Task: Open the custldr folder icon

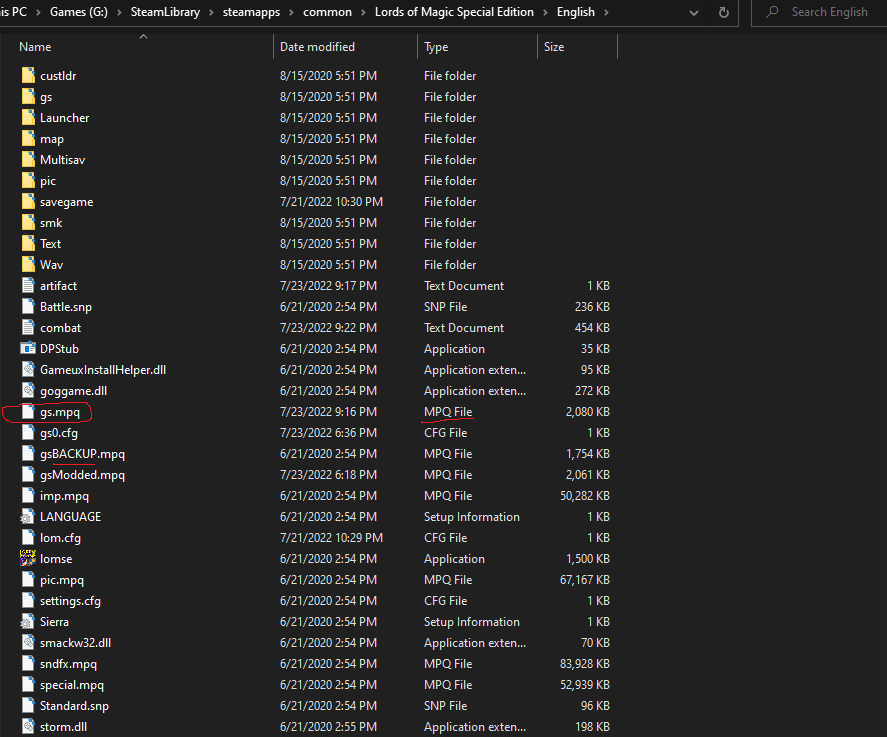Action: (x=28, y=76)
